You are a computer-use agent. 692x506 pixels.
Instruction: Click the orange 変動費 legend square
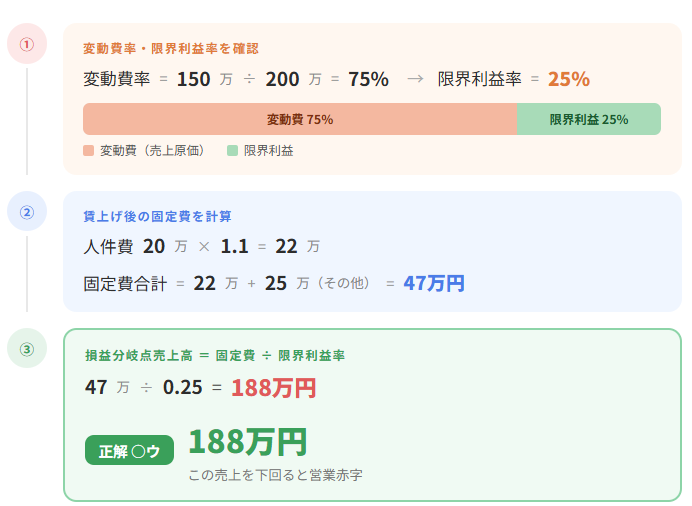(x=89, y=150)
